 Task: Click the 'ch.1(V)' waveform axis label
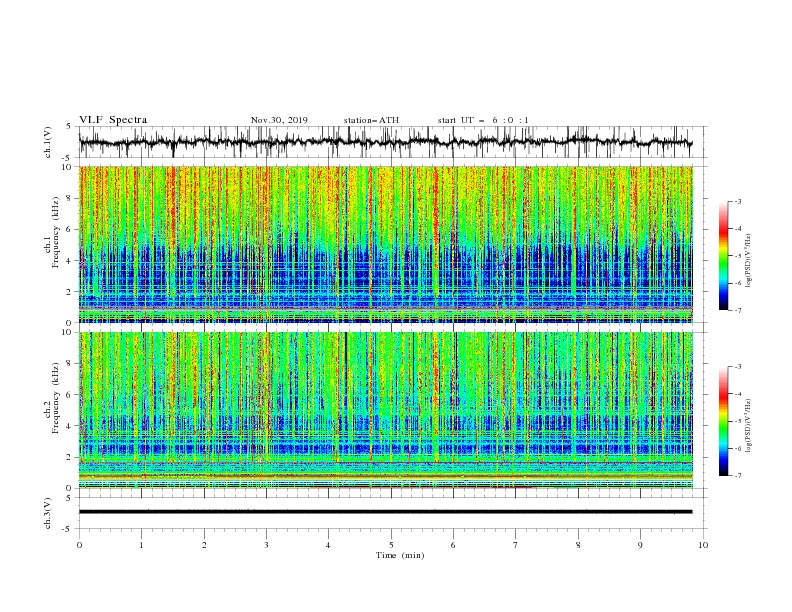click(x=48, y=142)
